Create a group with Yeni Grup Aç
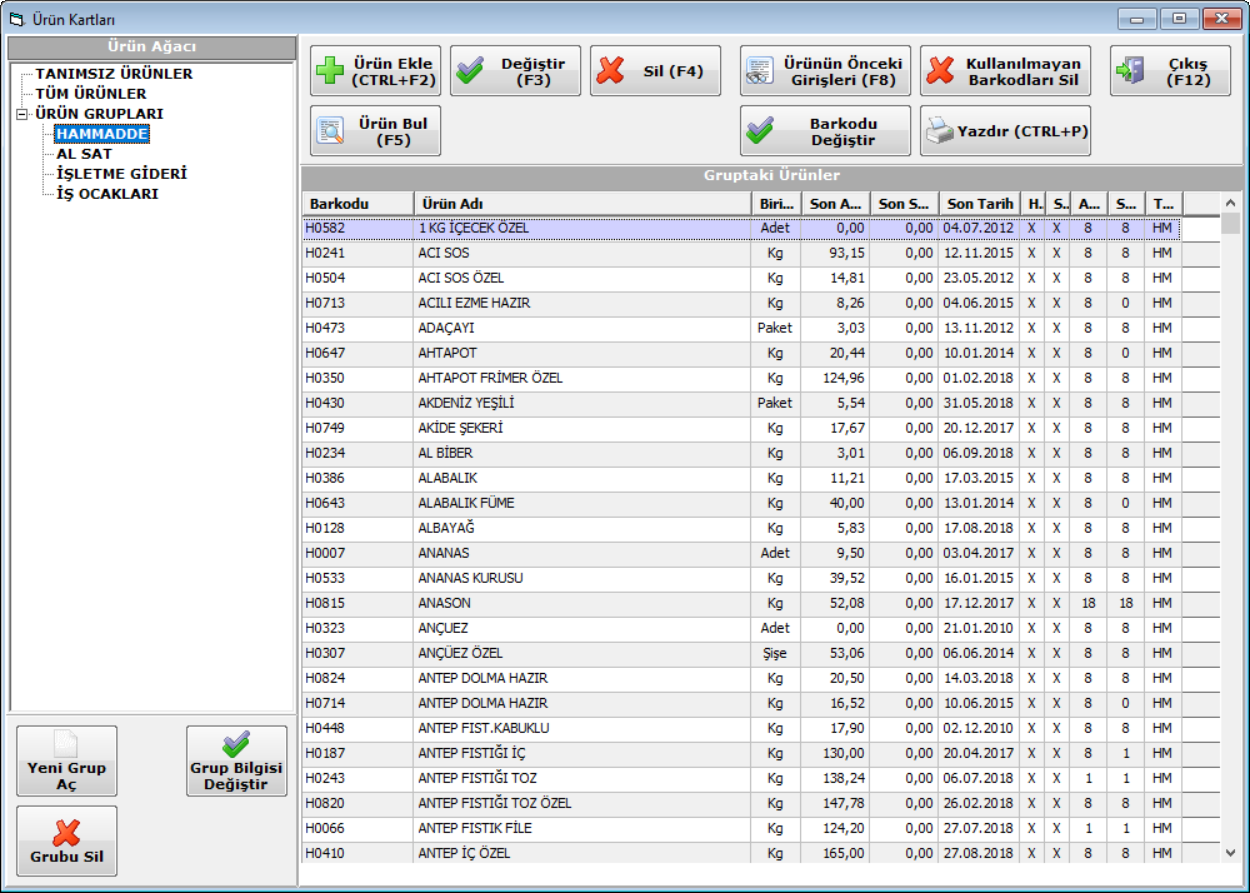The image size is (1250, 893). pos(67,761)
